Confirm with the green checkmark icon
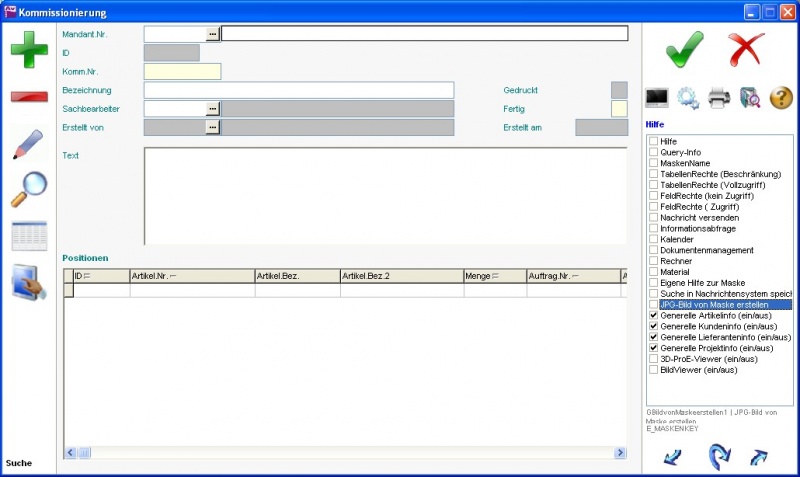The height and width of the screenshot is (477, 800). pyautogui.click(x=684, y=49)
